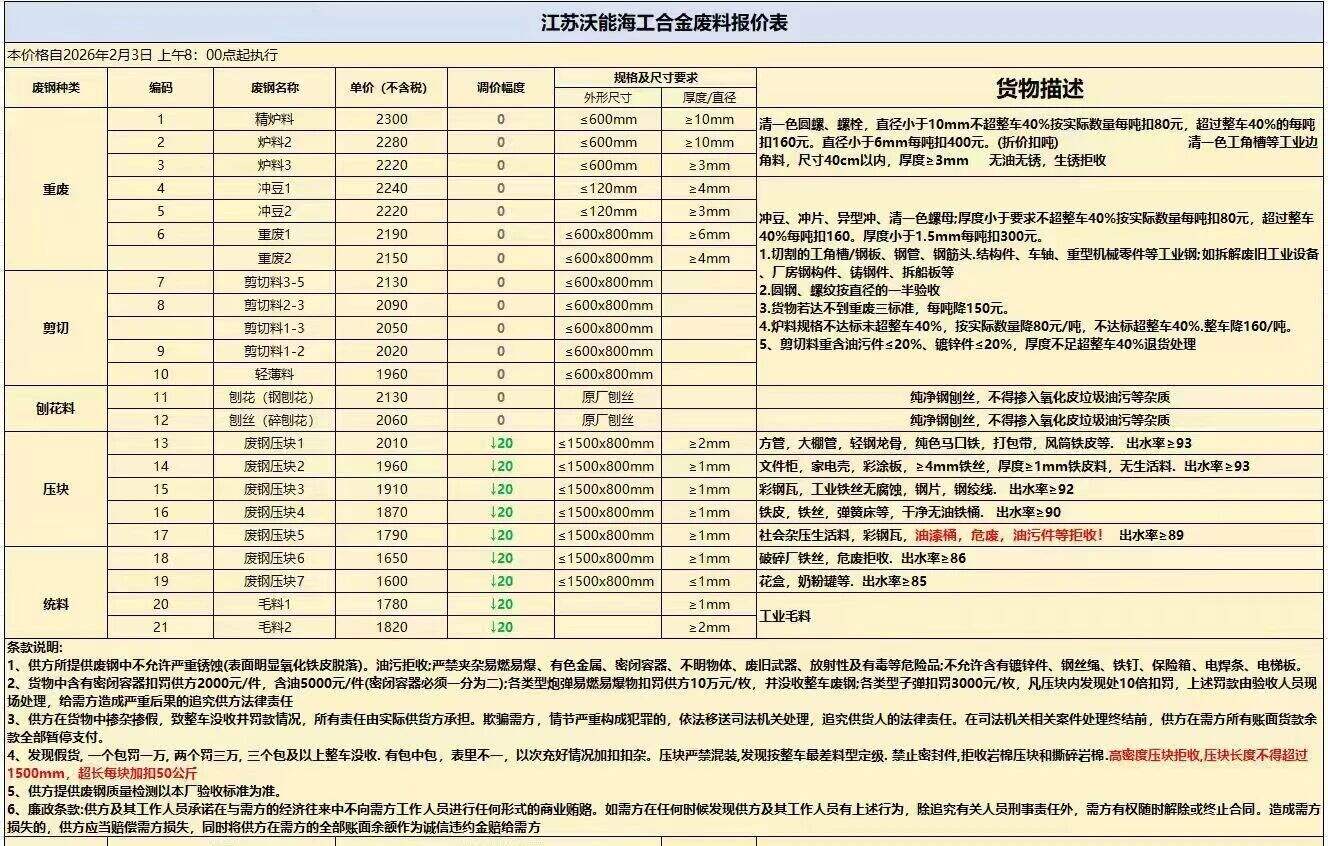Click green ↓20 indicator for 废钢压块5

501,535
